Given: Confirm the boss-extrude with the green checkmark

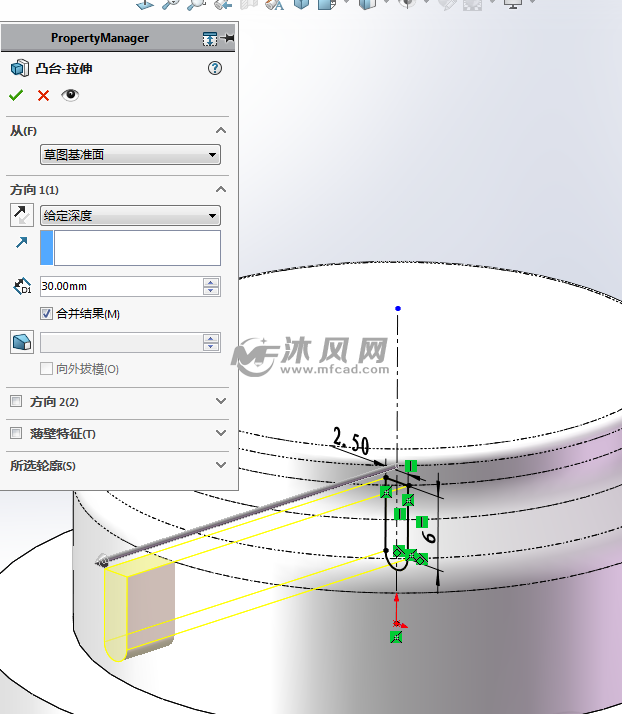Looking at the screenshot, I should [16, 95].
